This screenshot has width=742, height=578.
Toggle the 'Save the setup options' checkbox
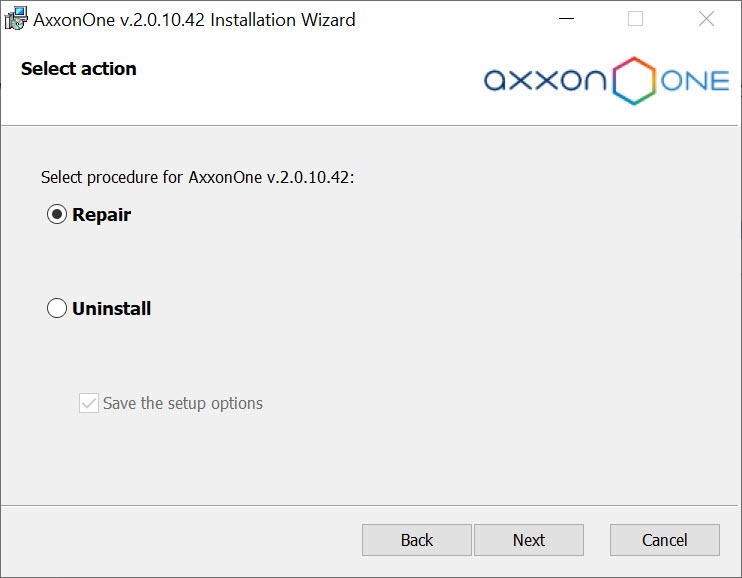pyautogui.click(x=89, y=404)
